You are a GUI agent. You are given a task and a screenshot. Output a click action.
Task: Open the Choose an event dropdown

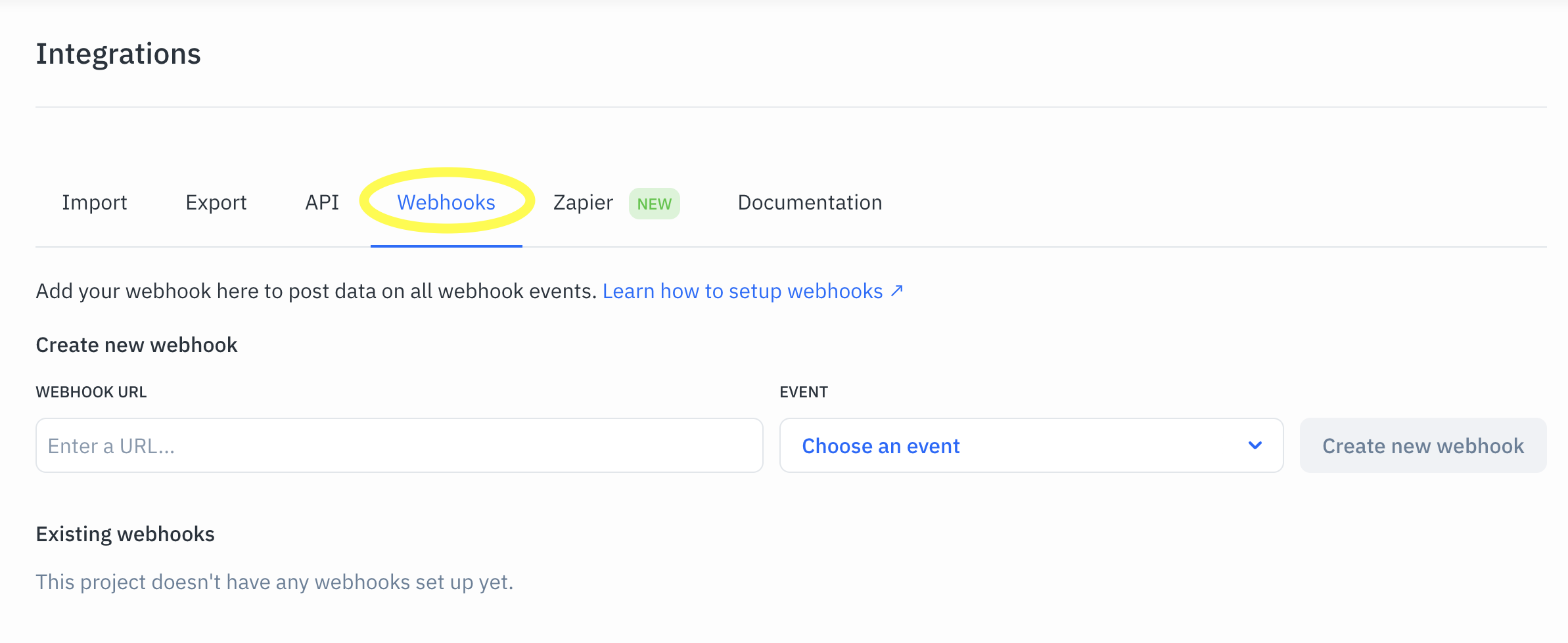coord(880,445)
